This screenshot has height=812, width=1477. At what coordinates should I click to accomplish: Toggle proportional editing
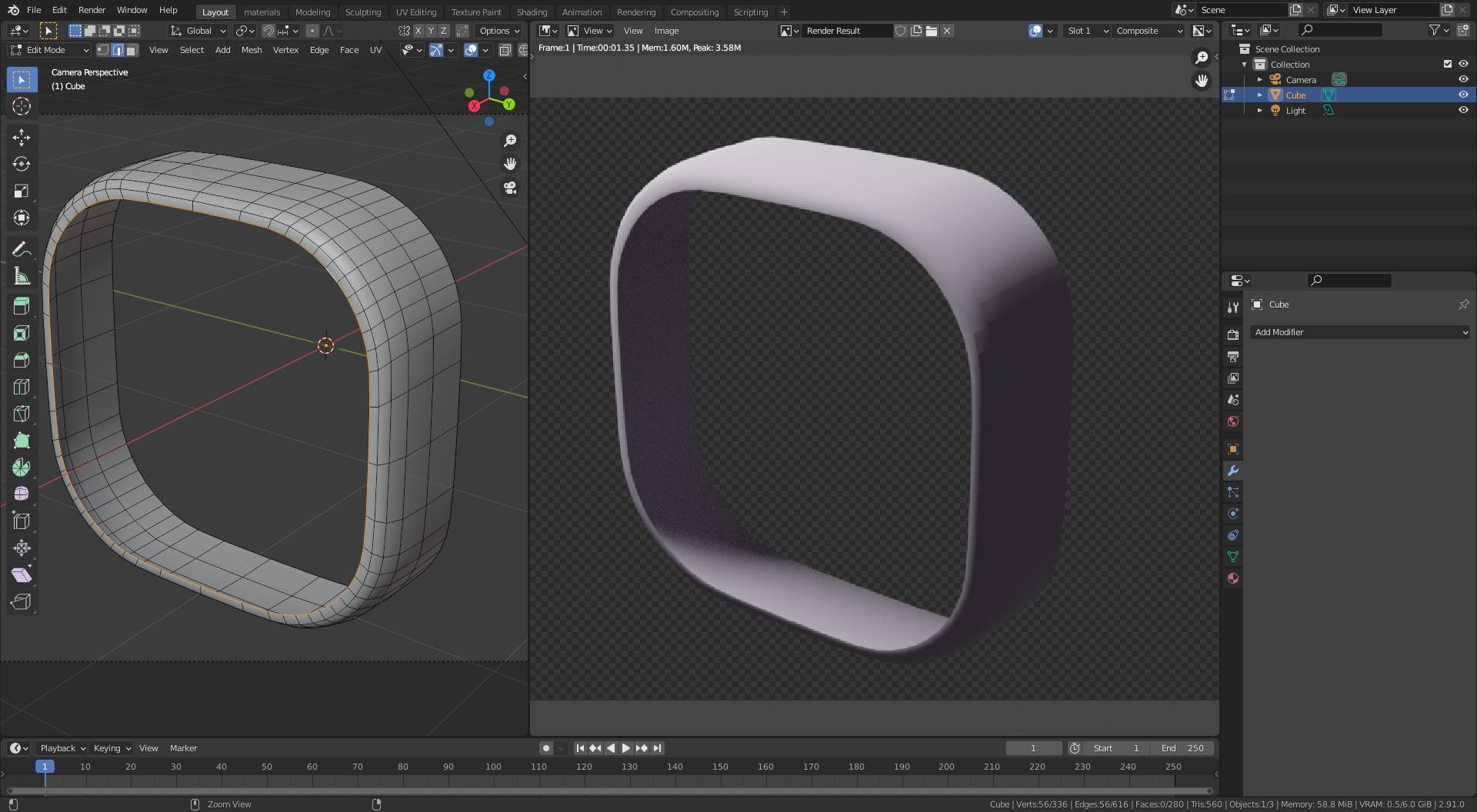click(312, 31)
